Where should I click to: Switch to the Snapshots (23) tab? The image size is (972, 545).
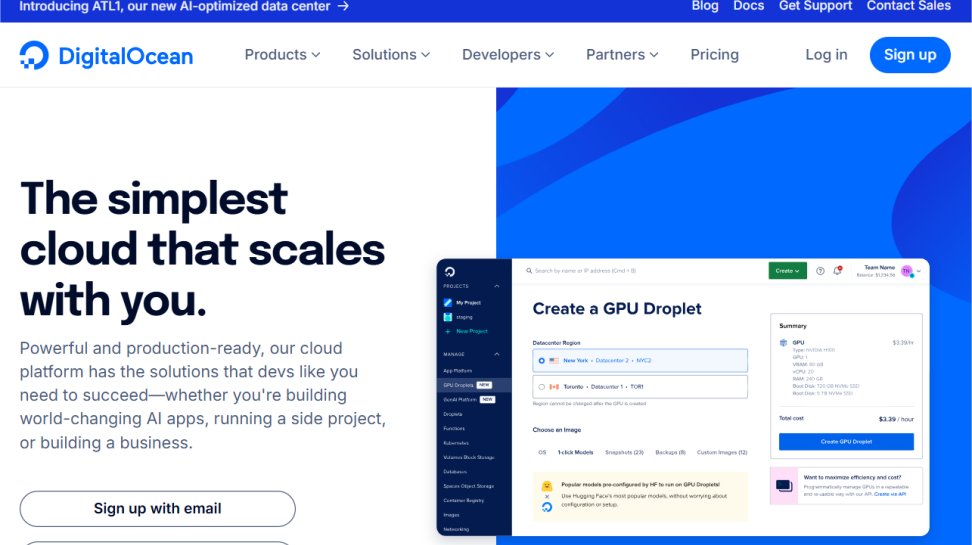point(624,453)
